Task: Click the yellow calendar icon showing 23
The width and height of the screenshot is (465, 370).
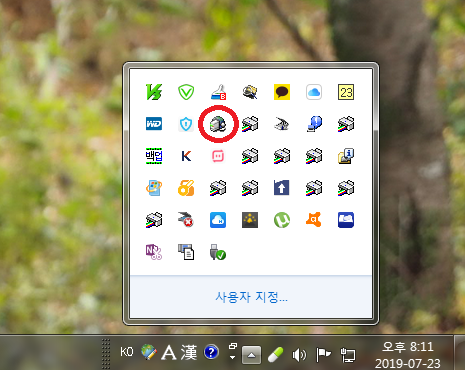Action: [346, 92]
